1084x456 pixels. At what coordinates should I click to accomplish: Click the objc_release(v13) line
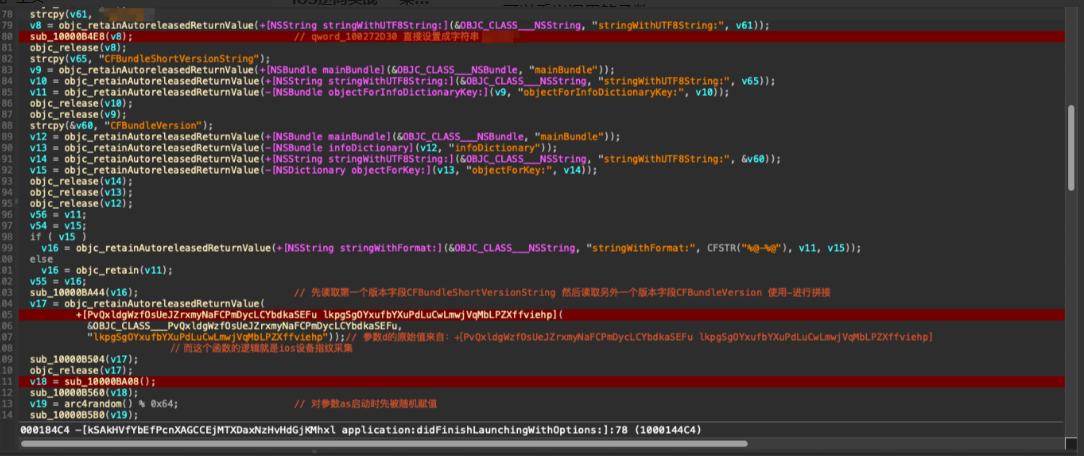(81, 192)
